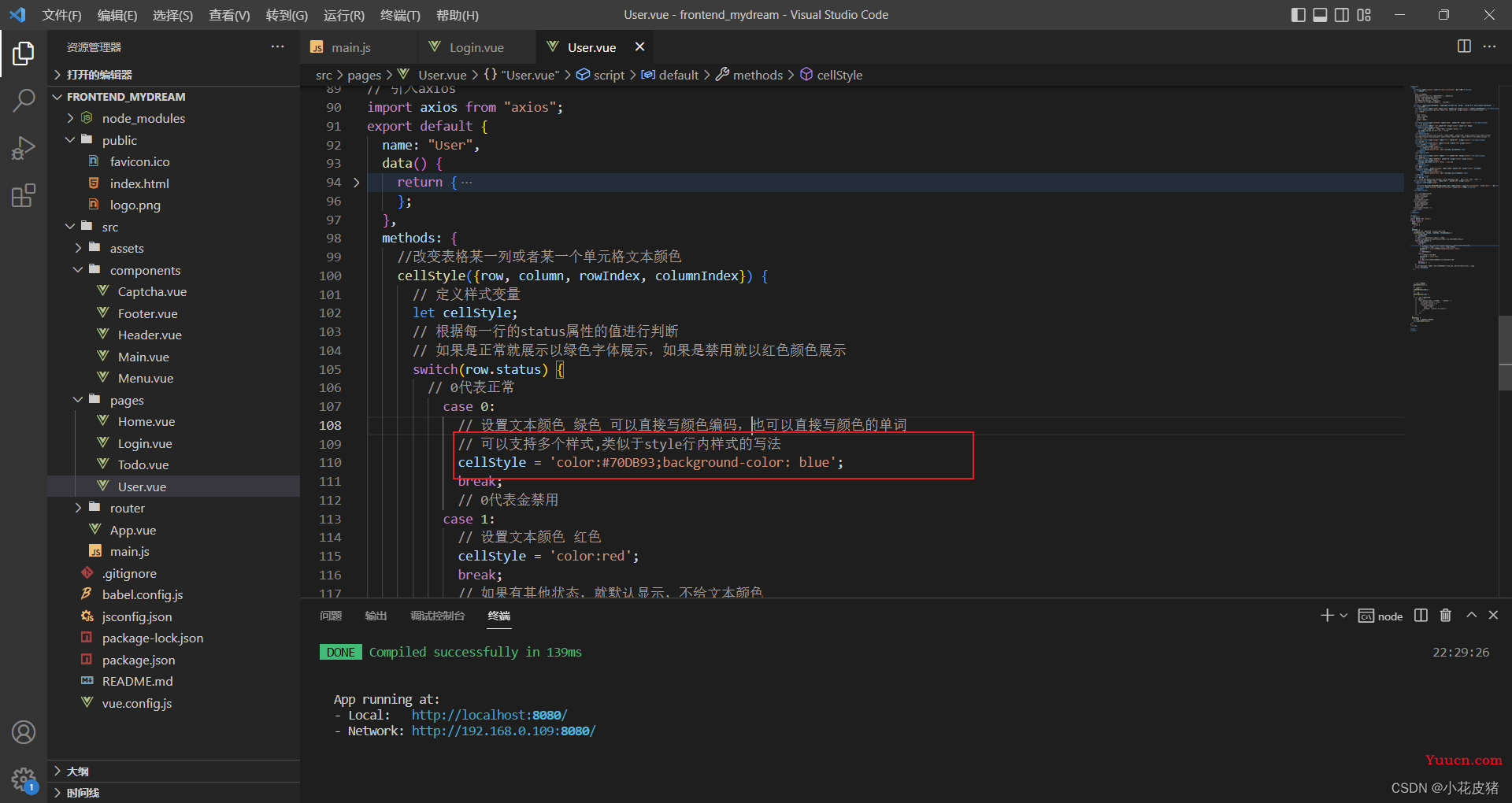
Task: Unfold the collapsed return block at line 94
Action: tap(356, 183)
